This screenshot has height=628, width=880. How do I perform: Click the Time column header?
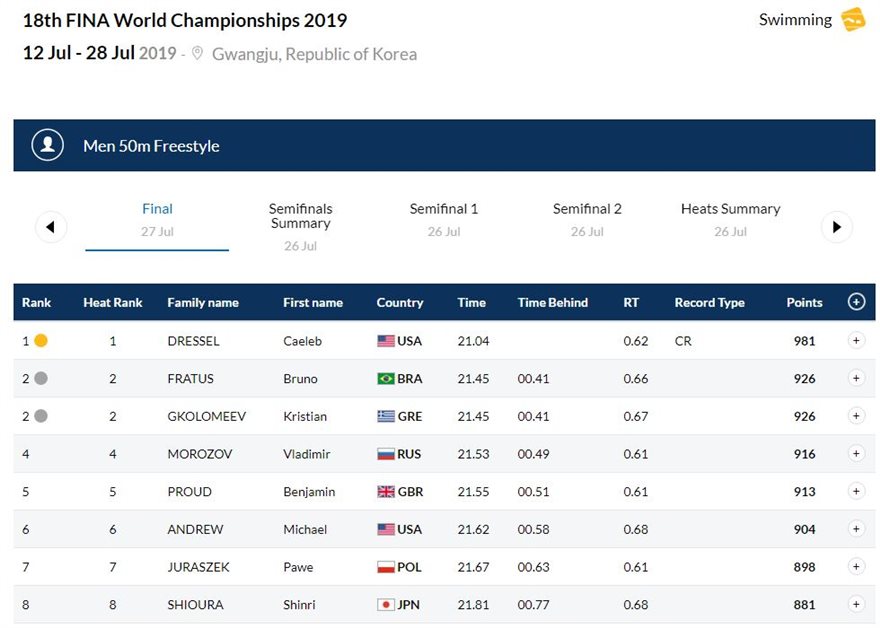pos(471,303)
